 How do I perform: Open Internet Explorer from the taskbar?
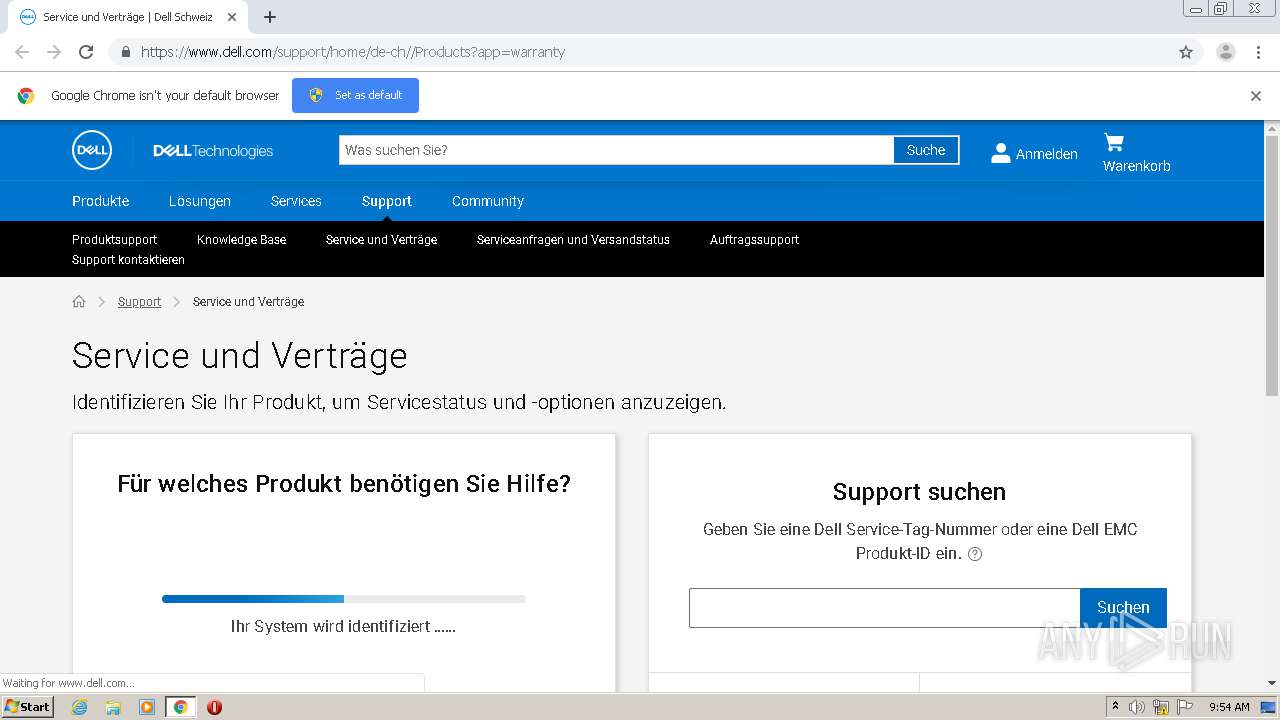coord(79,707)
